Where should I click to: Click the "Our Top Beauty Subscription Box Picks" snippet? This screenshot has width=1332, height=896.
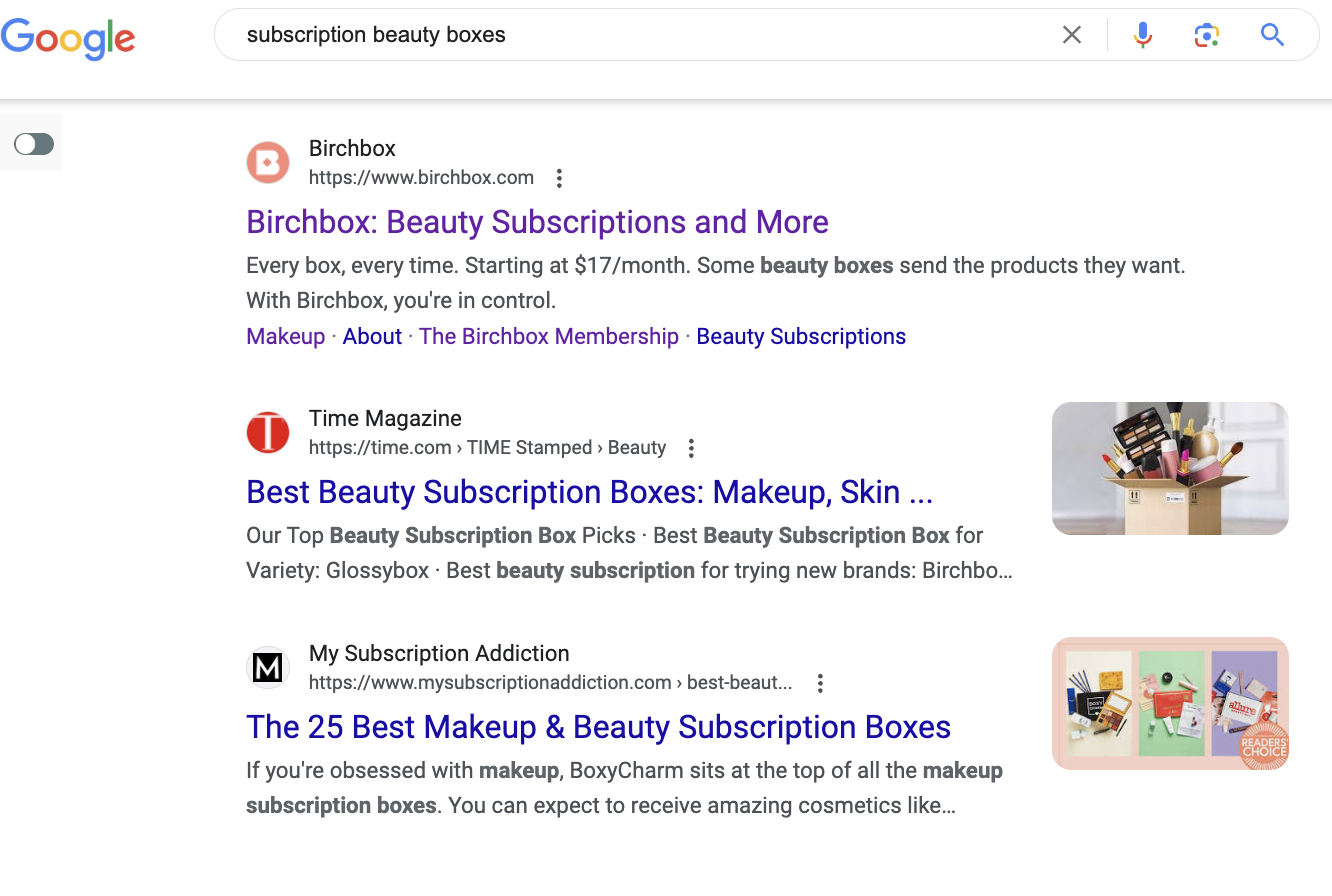pyautogui.click(x=441, y=536)
